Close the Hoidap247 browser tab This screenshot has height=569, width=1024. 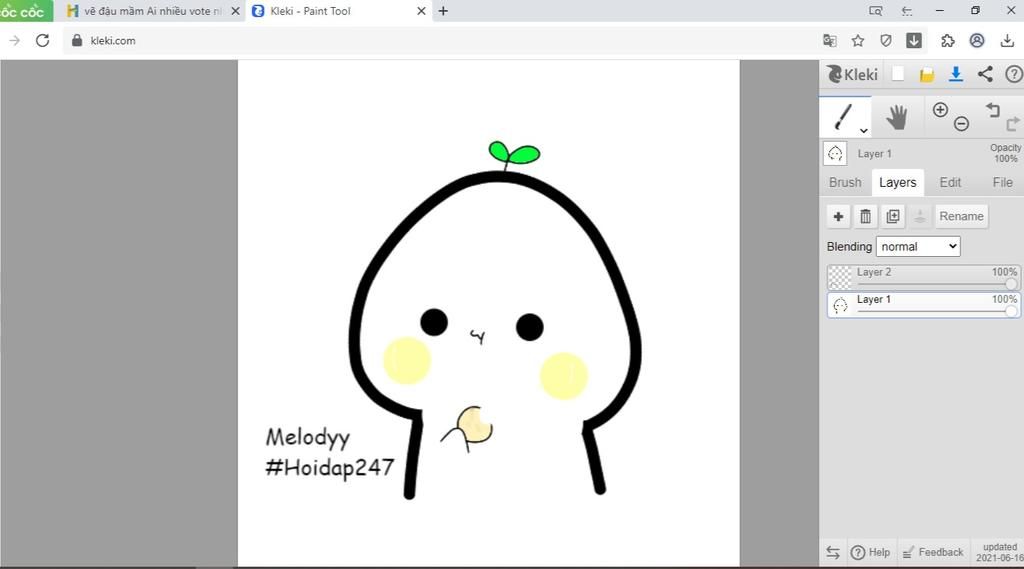click(235, 11)
